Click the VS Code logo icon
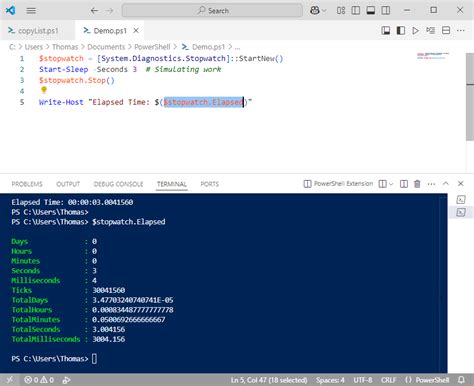Viewport: 474px width, 386px height. [10, 10]
